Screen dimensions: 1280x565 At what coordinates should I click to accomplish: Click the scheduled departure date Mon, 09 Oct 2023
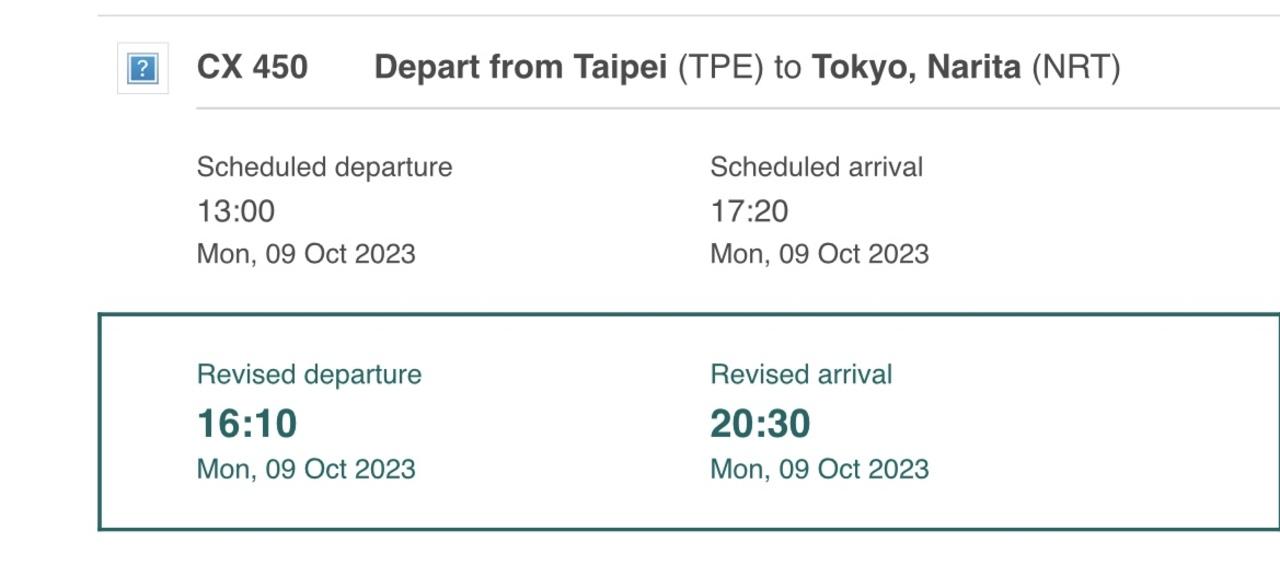(306, 254)
